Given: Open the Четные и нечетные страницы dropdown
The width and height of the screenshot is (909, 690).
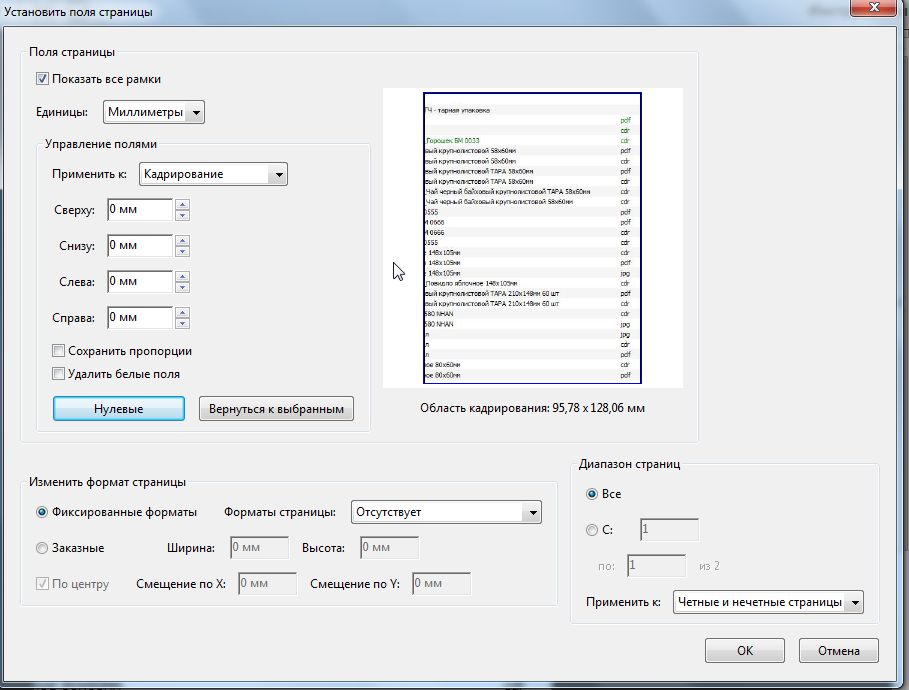Looking at the screenshot, I should point(768,602).
